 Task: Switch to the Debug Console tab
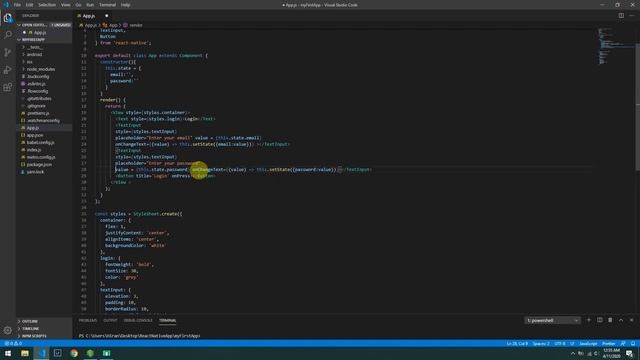click(x=138, y=320)
